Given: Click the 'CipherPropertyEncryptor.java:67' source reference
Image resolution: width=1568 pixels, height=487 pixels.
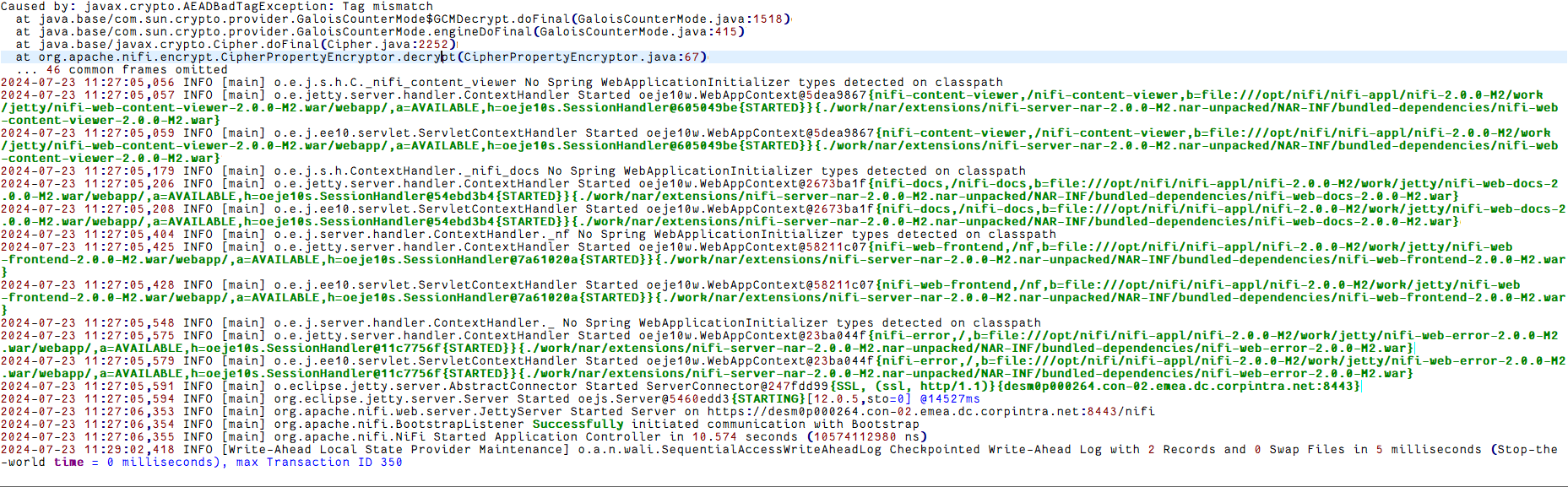Looking at the screenshot, I should pyautogui.click(x=582, y=57).
